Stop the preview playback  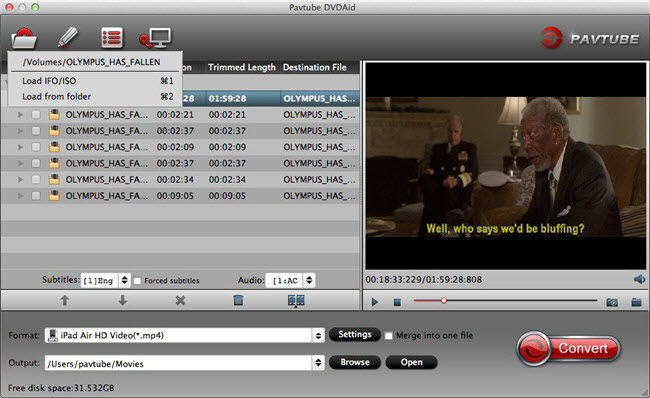[397, 302]
